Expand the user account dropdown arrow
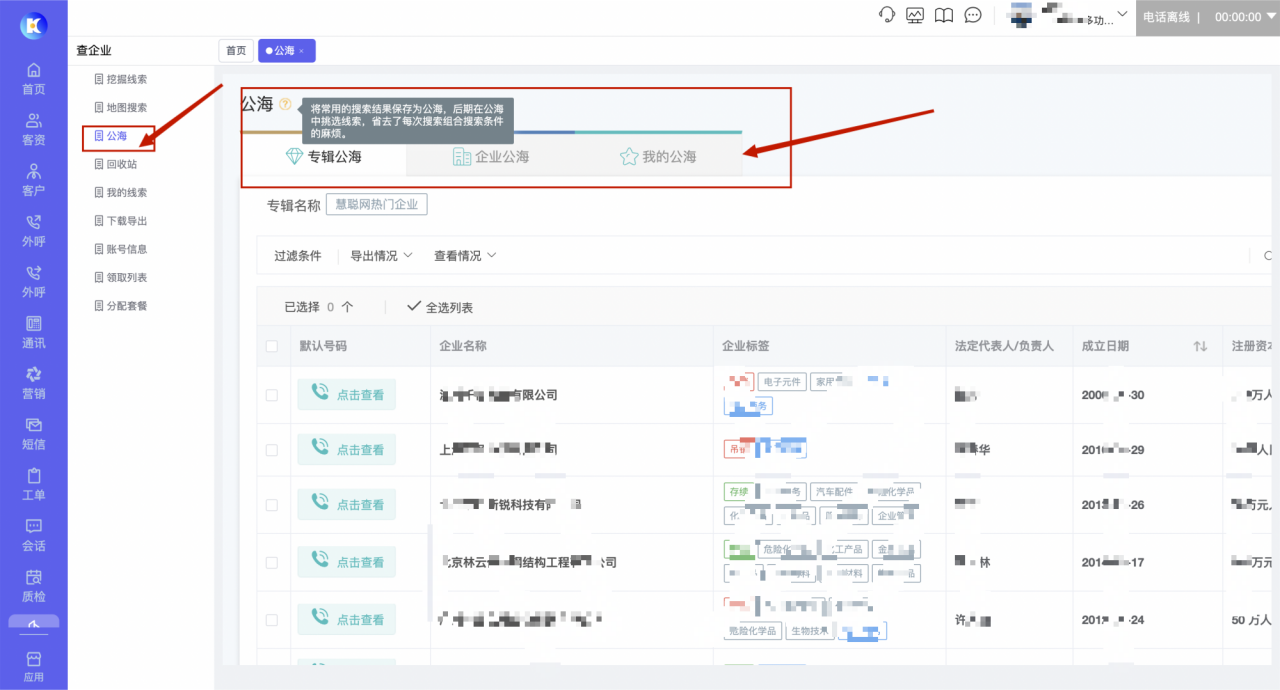The width and height of the screenshot is (1280, 690). pos(1122,14)
